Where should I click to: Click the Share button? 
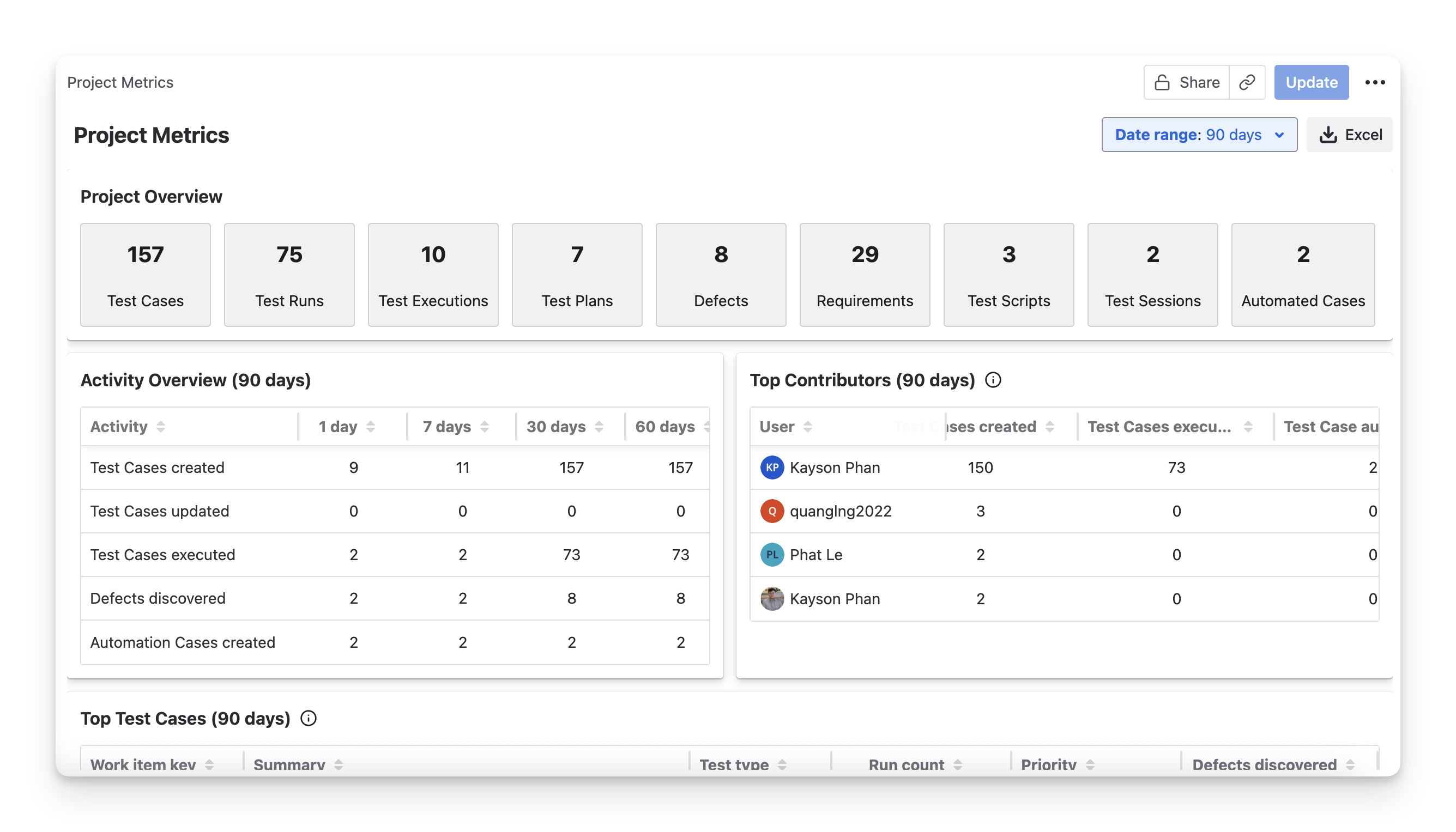1187,82
